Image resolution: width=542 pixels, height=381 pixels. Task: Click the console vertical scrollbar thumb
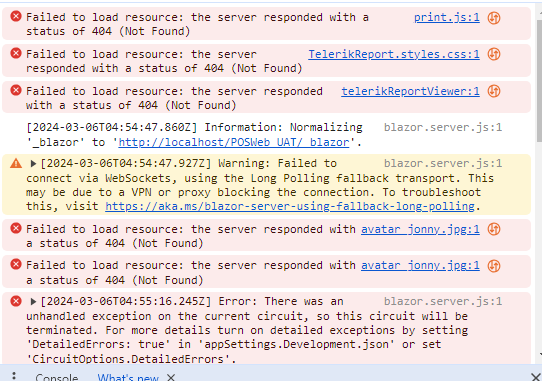[x=539, y=80]
